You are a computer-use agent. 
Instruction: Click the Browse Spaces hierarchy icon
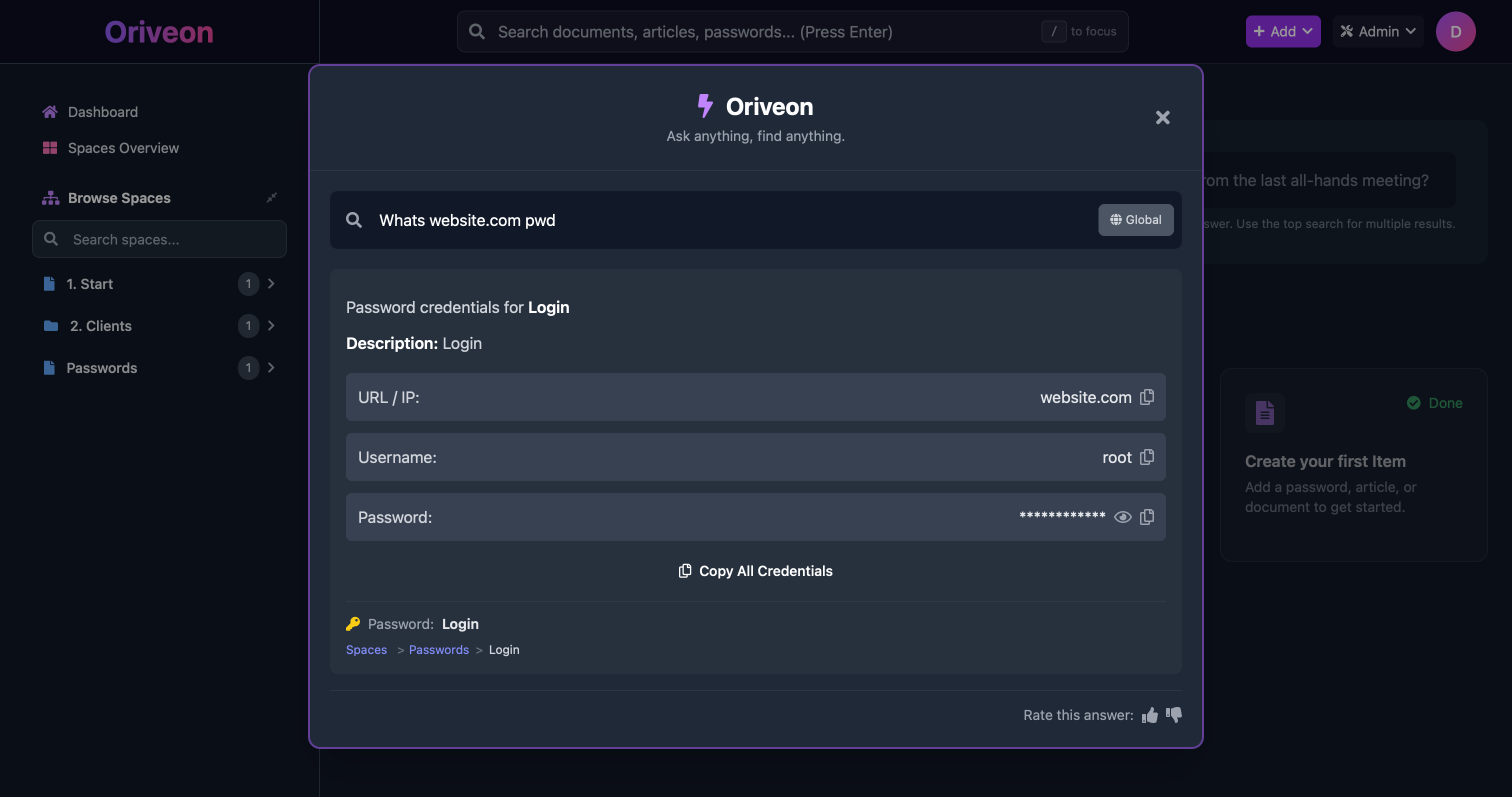50,198
